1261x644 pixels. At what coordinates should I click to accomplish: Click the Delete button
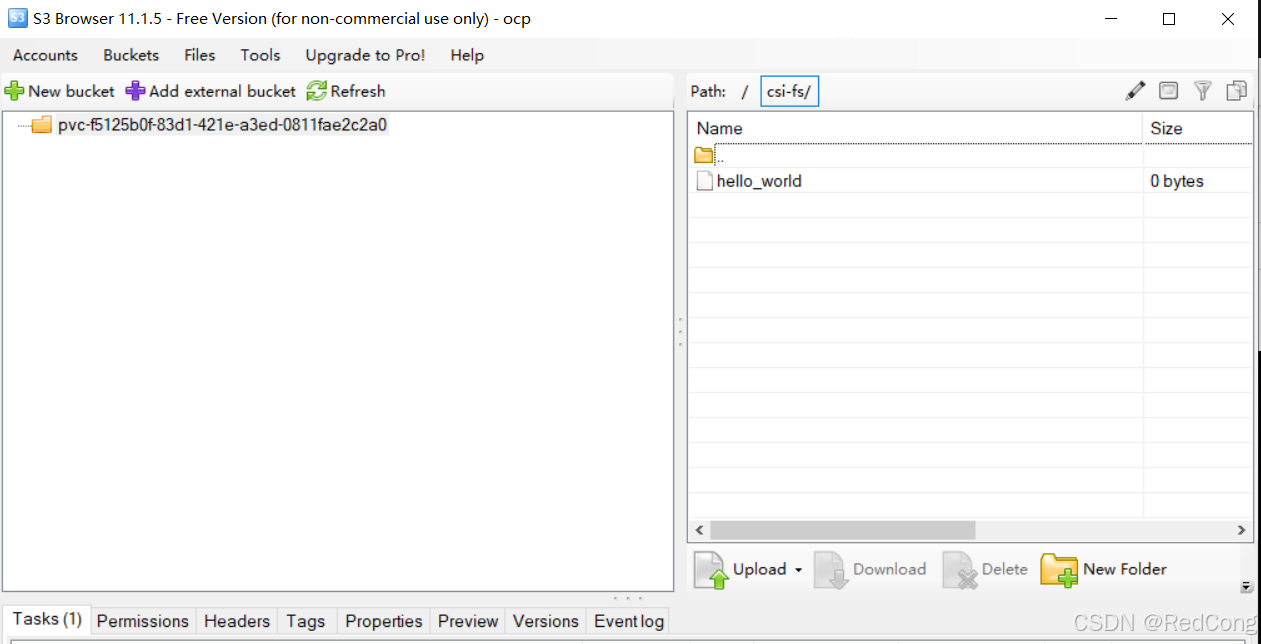point(985,569)
